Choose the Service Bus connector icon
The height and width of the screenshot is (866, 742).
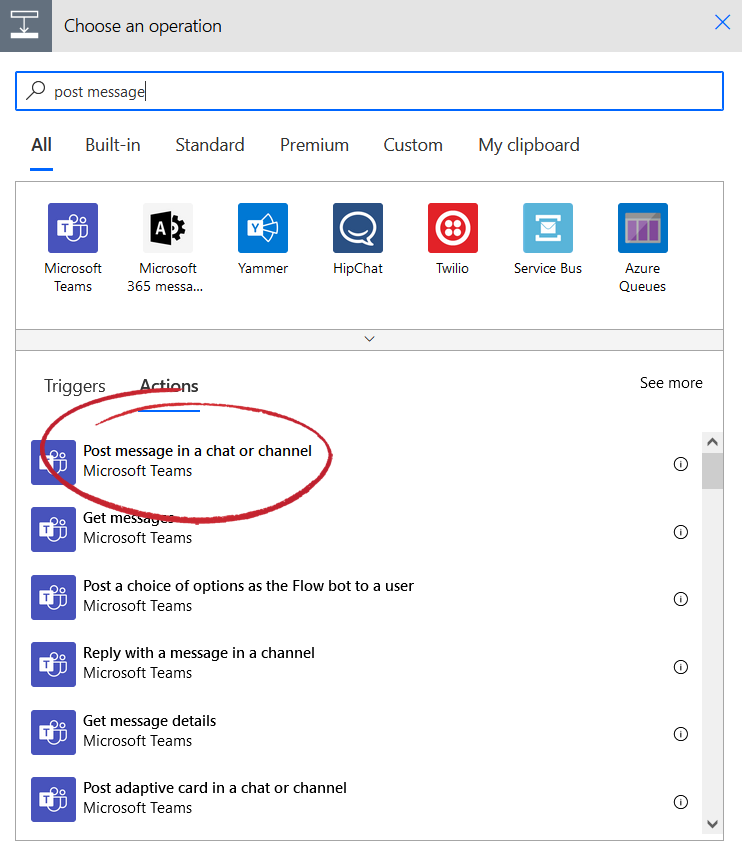[548, 228]
